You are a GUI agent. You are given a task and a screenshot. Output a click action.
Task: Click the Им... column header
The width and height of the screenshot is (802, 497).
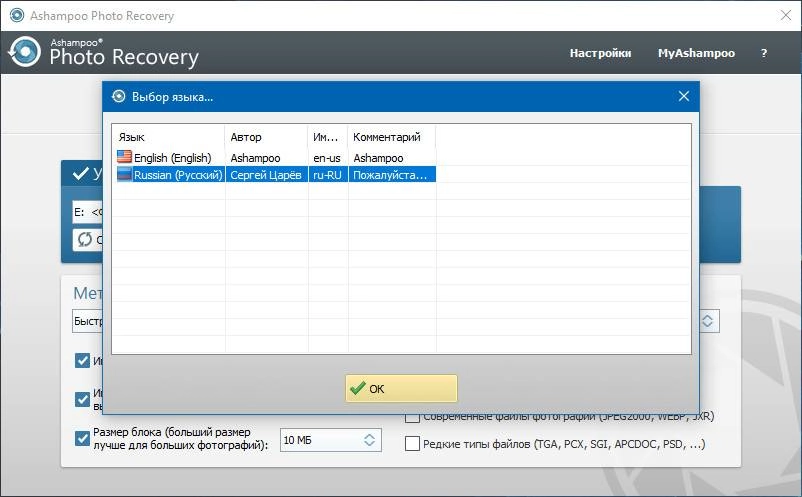(328, 137)
